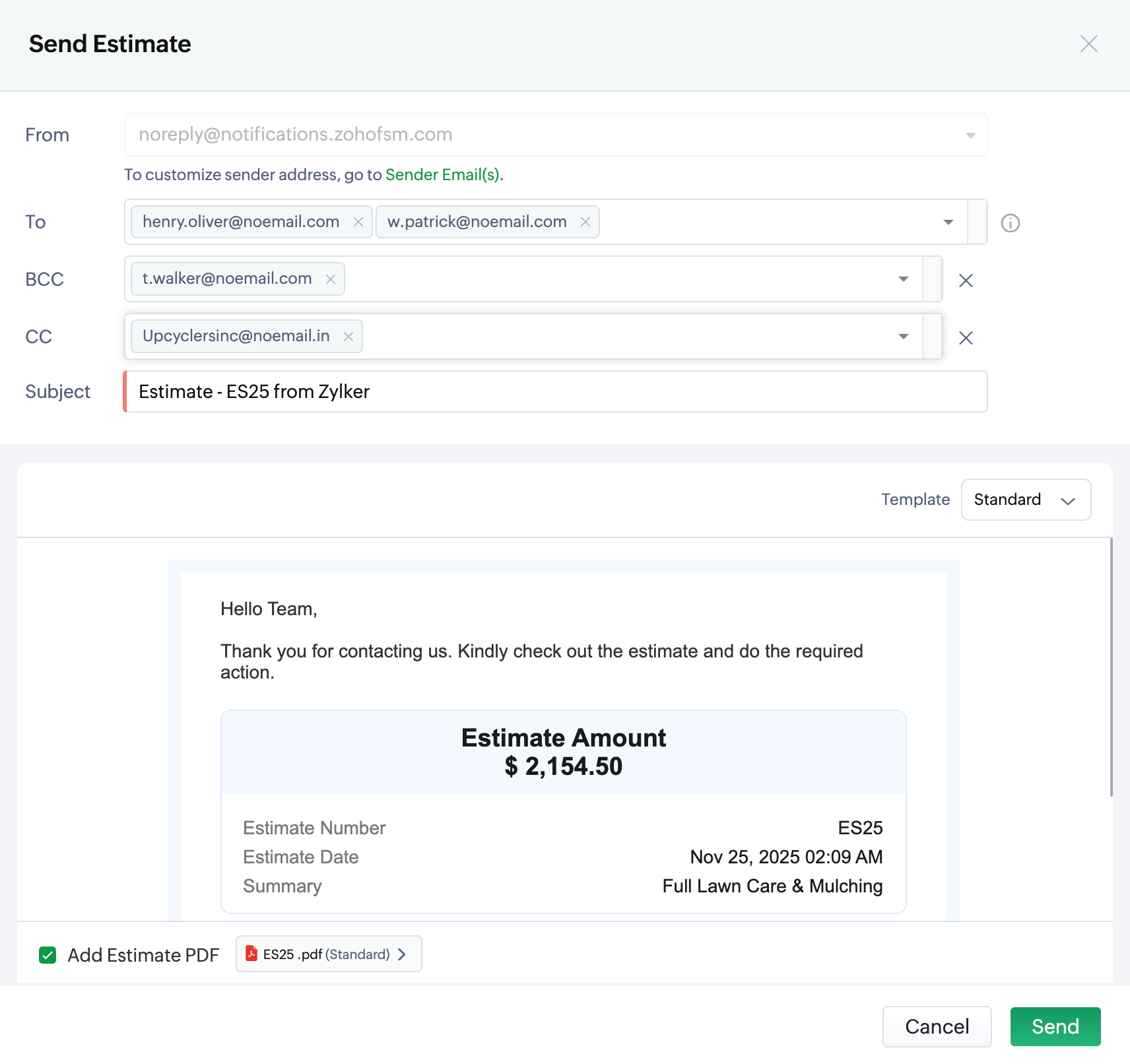Click the info icon beside To field

point(1010,223)
